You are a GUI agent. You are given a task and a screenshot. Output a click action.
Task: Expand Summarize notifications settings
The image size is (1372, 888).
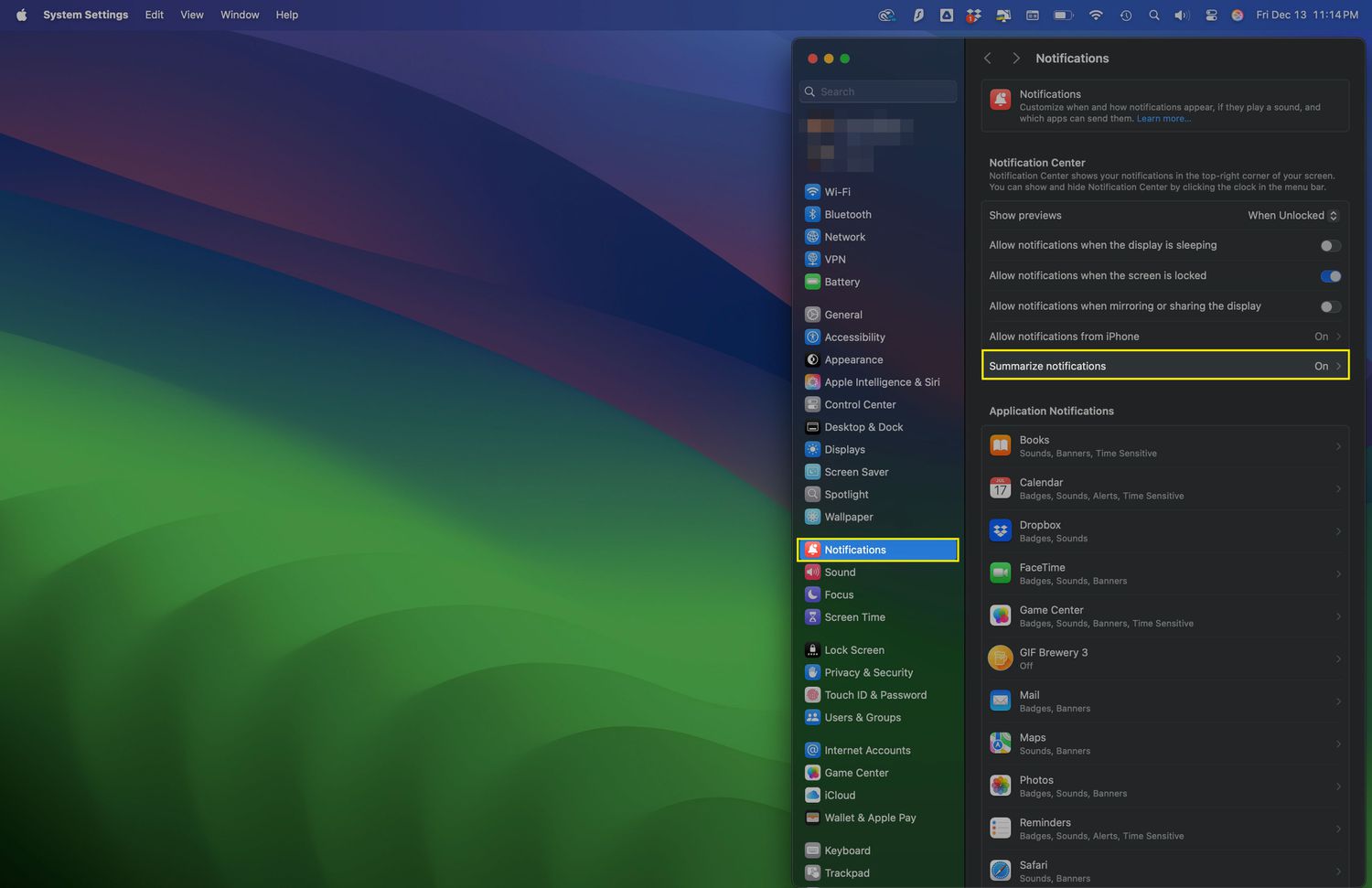tap(1164, 366)
